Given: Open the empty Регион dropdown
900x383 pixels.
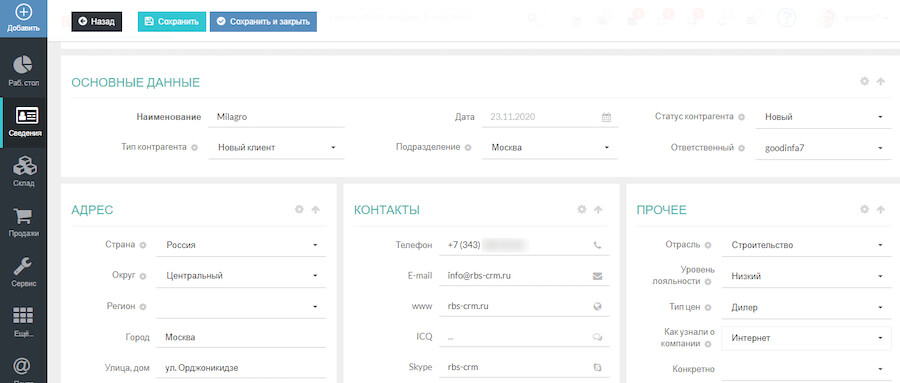Looking at the screenshot, I should [x=241, y=307].
